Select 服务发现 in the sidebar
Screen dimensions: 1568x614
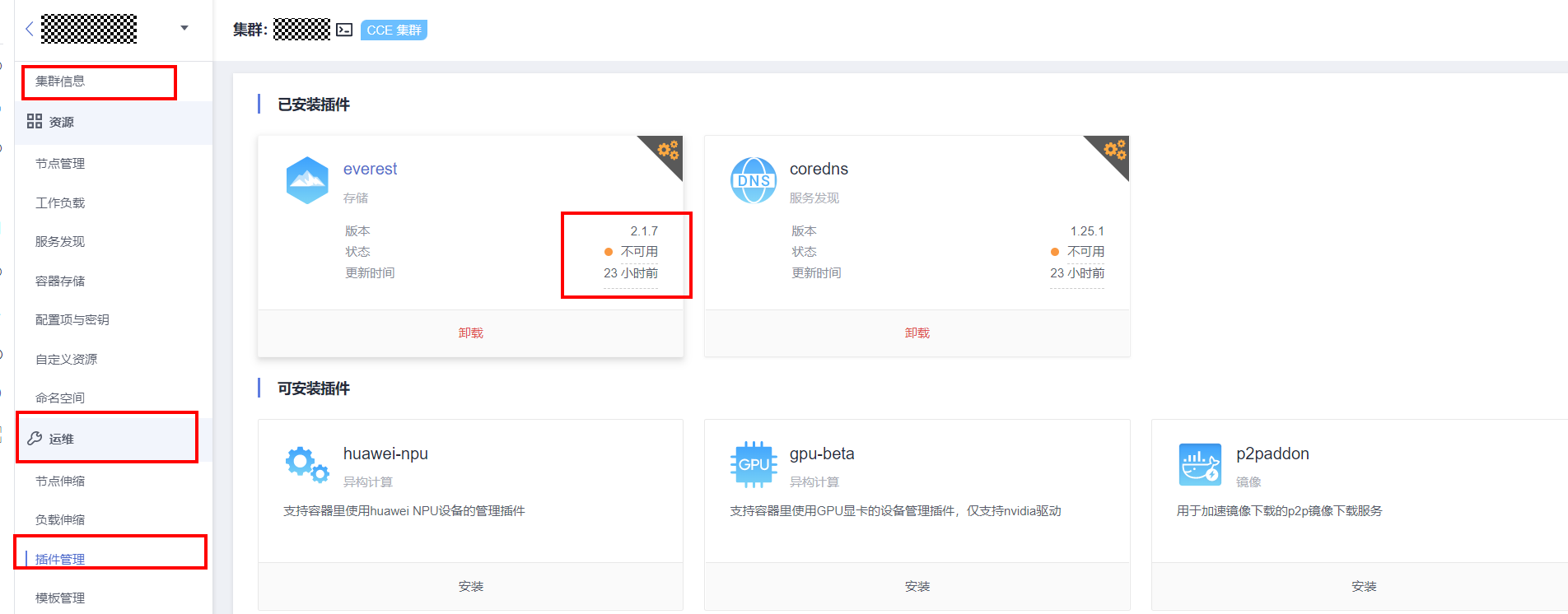[60, 242]
